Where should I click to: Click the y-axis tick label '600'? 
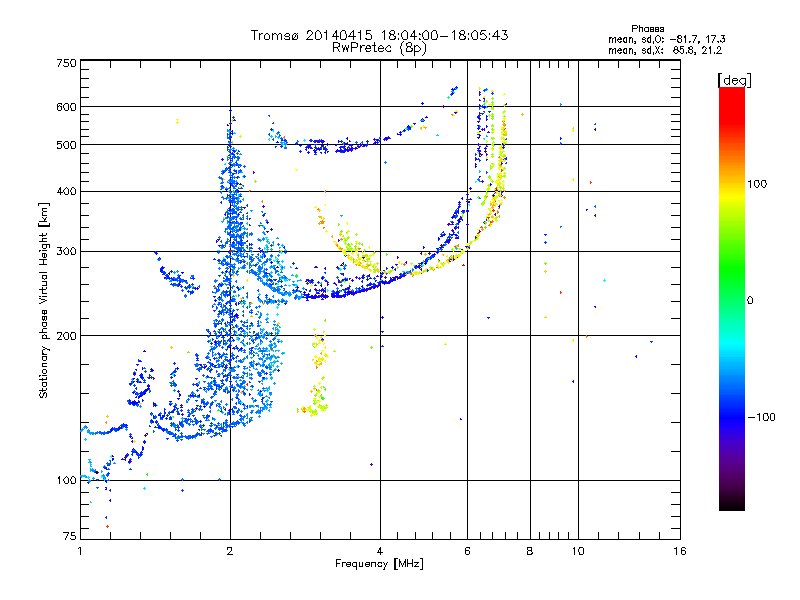[x=66, y=107]
